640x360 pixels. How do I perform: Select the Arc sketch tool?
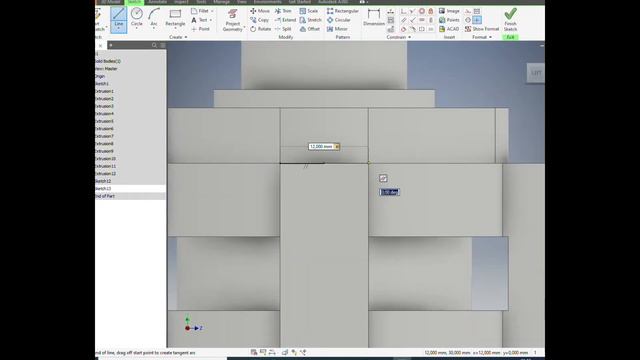tap(154, 18)
